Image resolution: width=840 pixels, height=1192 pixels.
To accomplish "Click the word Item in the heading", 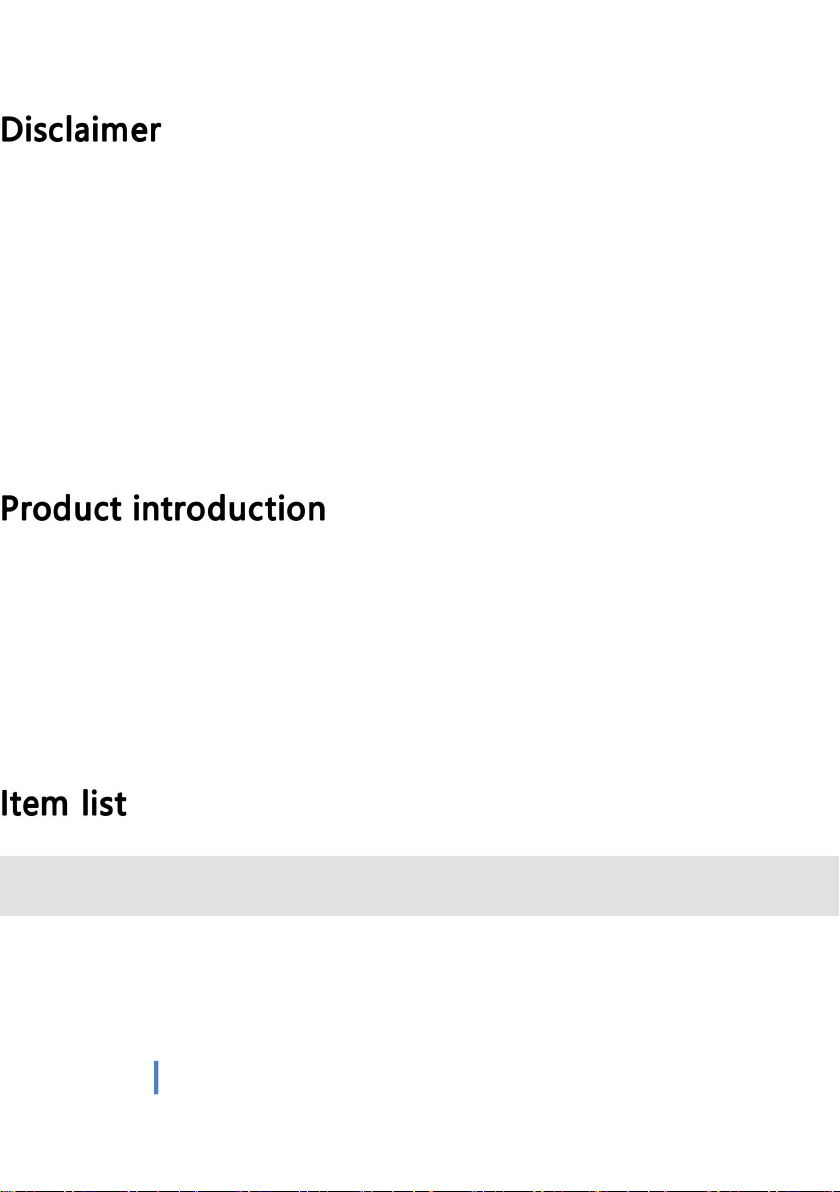I will pyautogui.click(x=32, y=804).
